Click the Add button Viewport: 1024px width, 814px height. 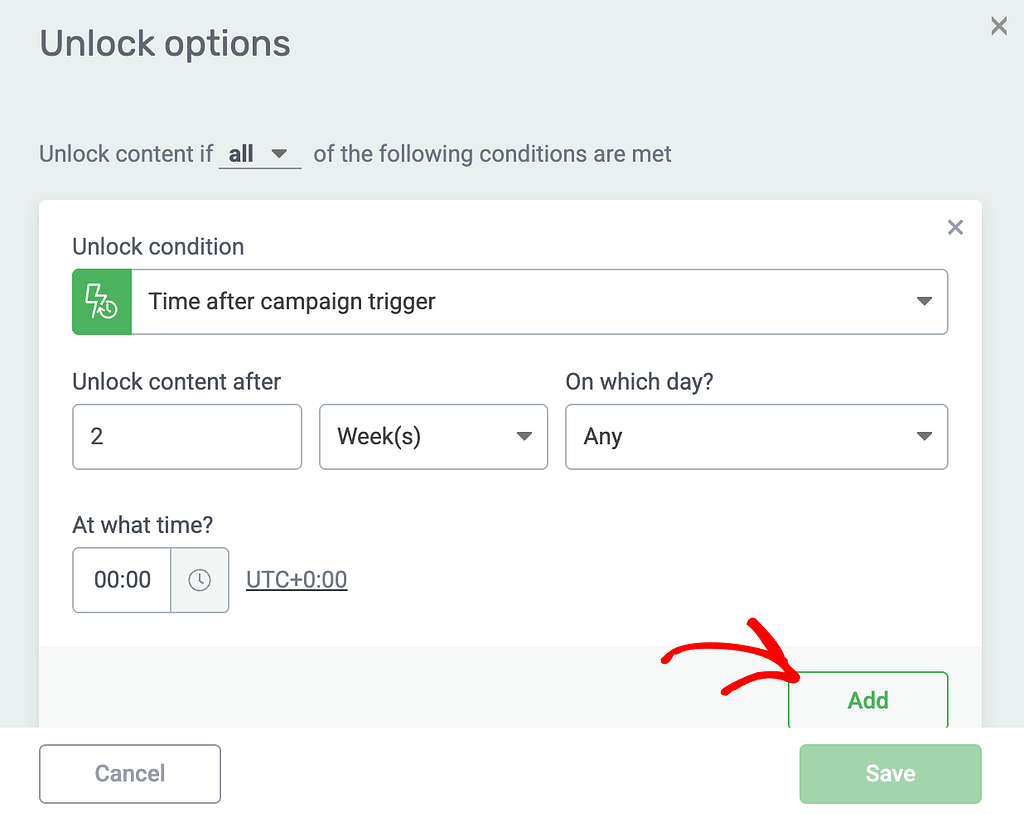click(868, 700)
